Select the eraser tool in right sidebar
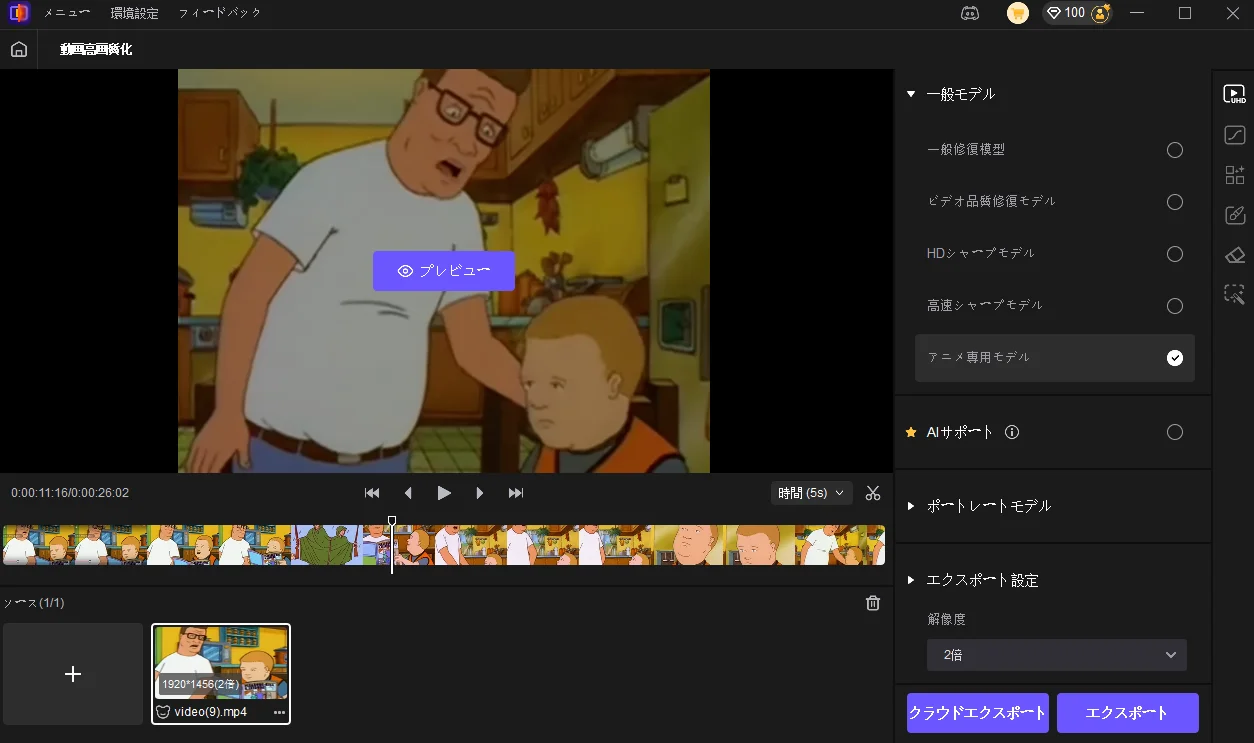Image resolution: width=1254 pixels, height=743 pixels. pyautogui.click(x=1235, y=255)
